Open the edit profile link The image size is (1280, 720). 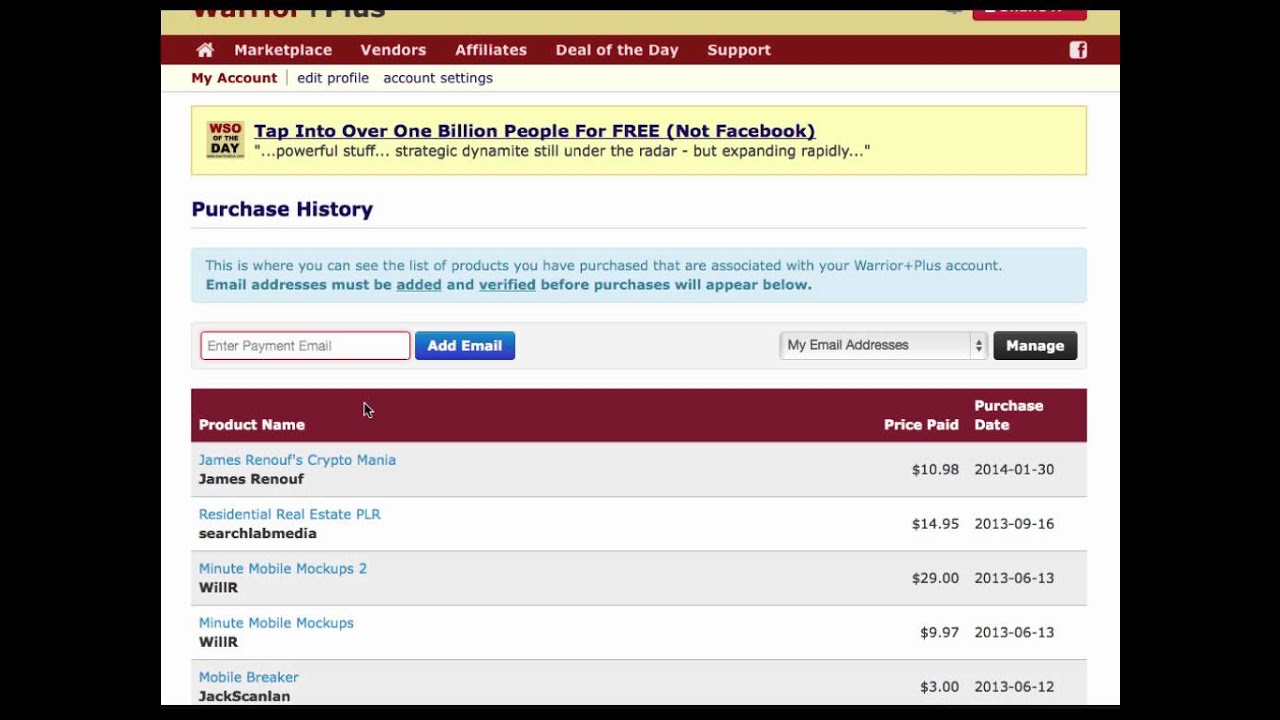click(x=333, y=78)
